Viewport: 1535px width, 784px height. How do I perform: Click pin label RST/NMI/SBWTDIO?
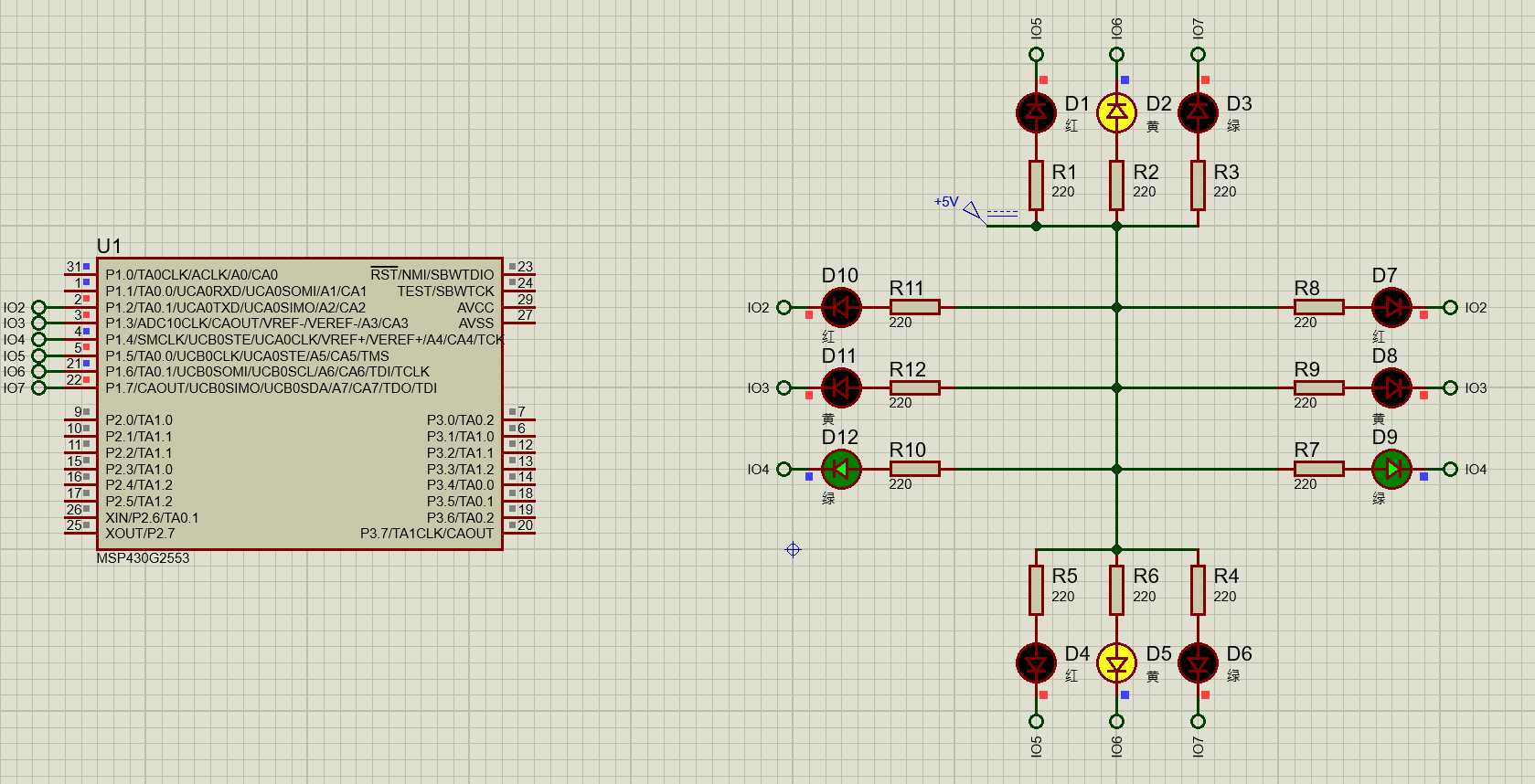click(432, 274)
